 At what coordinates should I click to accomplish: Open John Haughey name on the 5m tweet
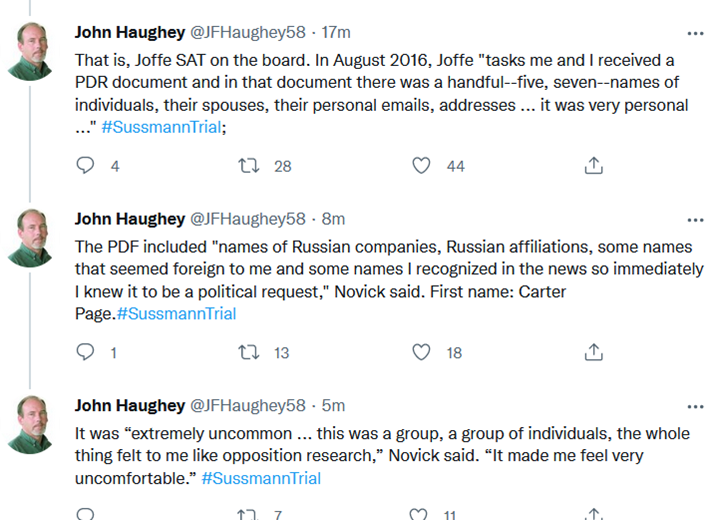130,406
